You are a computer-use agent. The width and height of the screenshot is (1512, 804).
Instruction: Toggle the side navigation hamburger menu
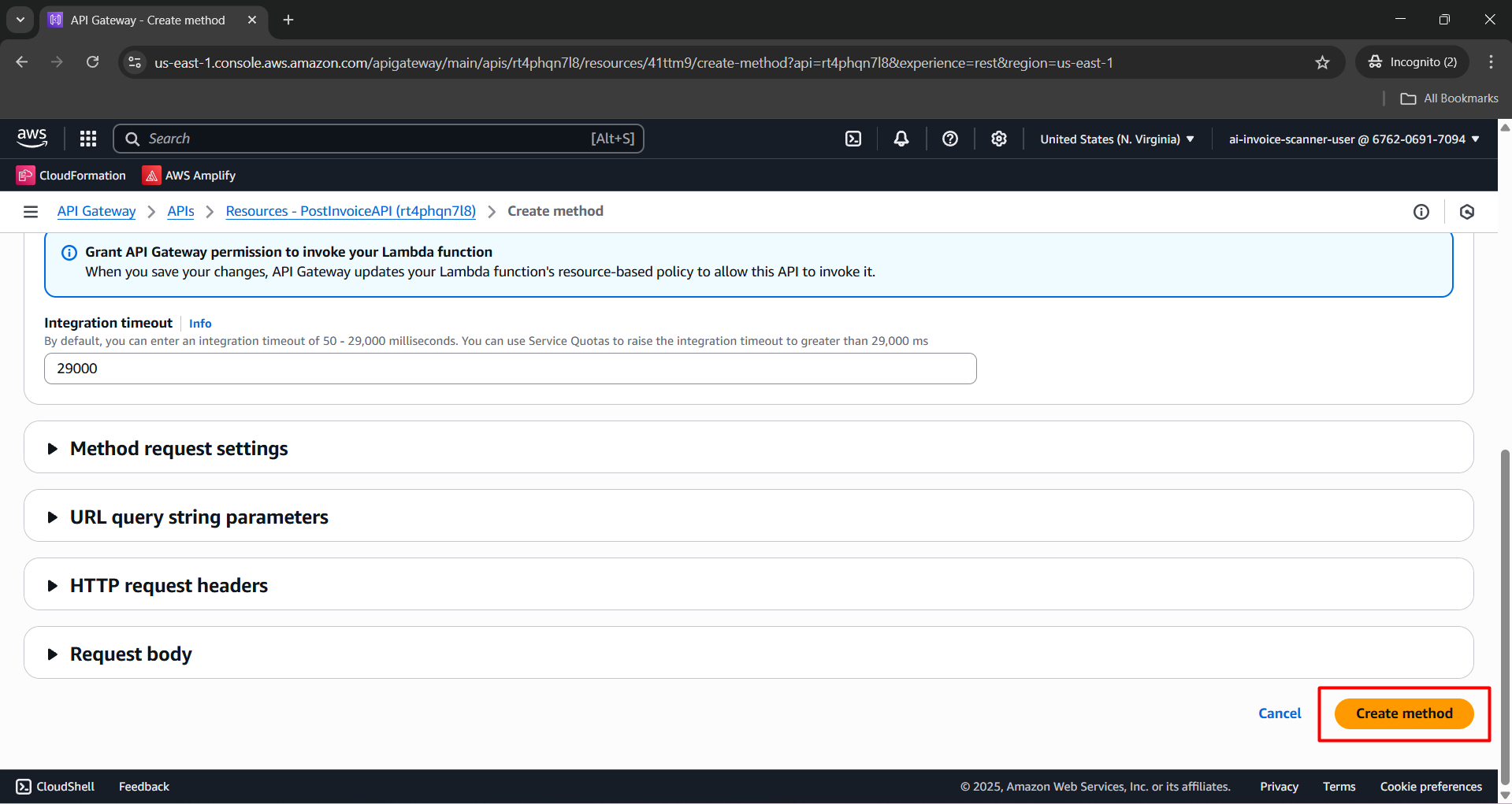pyautogui.click(x=31, y=211)
